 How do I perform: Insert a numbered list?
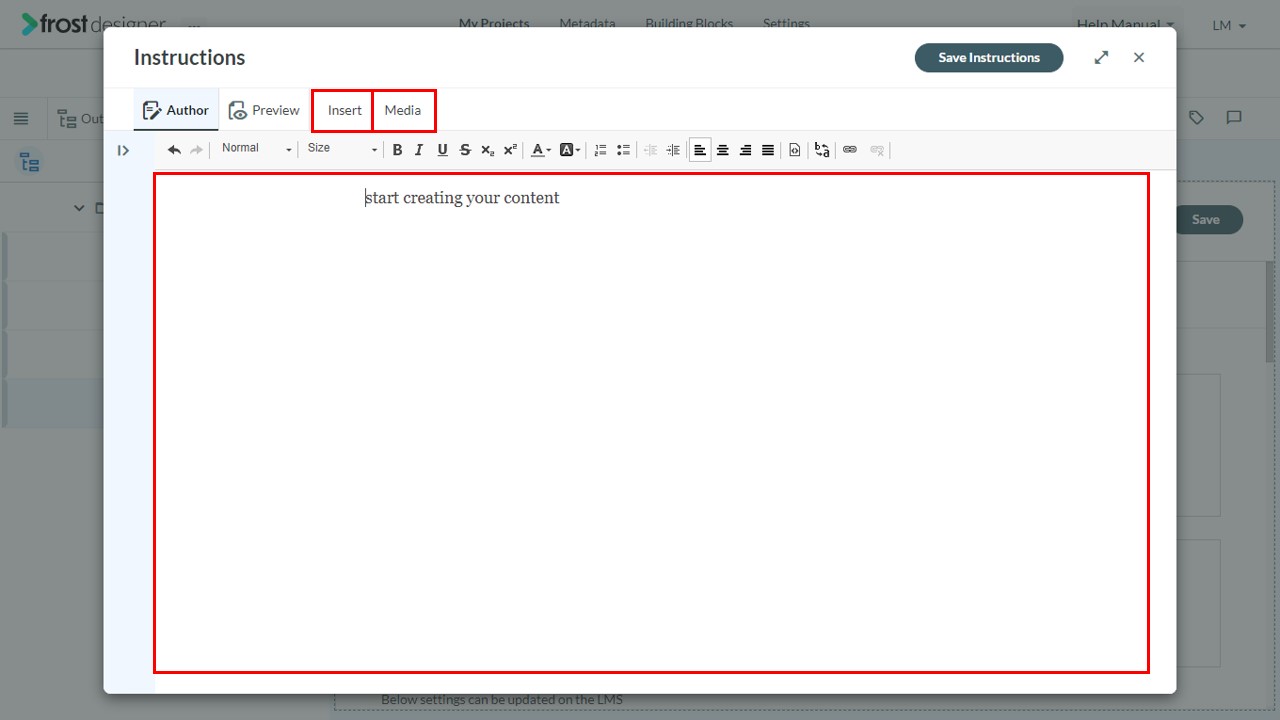click(x=600, y=150)
